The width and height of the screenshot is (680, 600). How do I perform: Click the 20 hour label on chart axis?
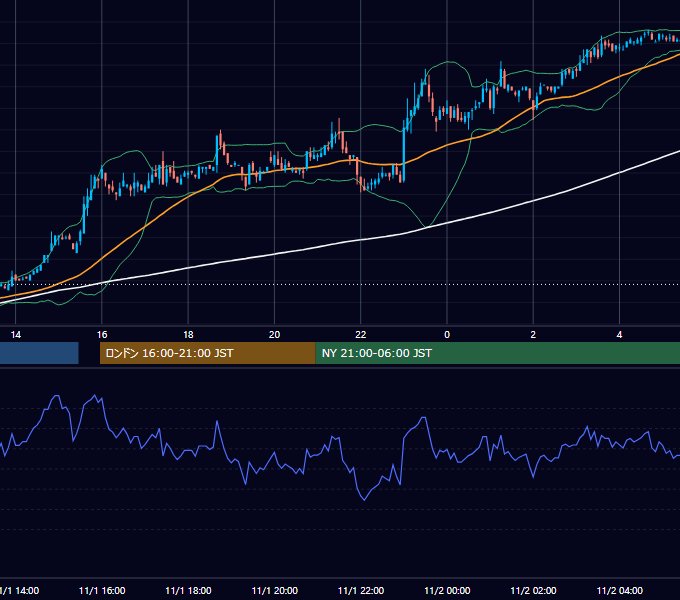click(x=275, y=335)
